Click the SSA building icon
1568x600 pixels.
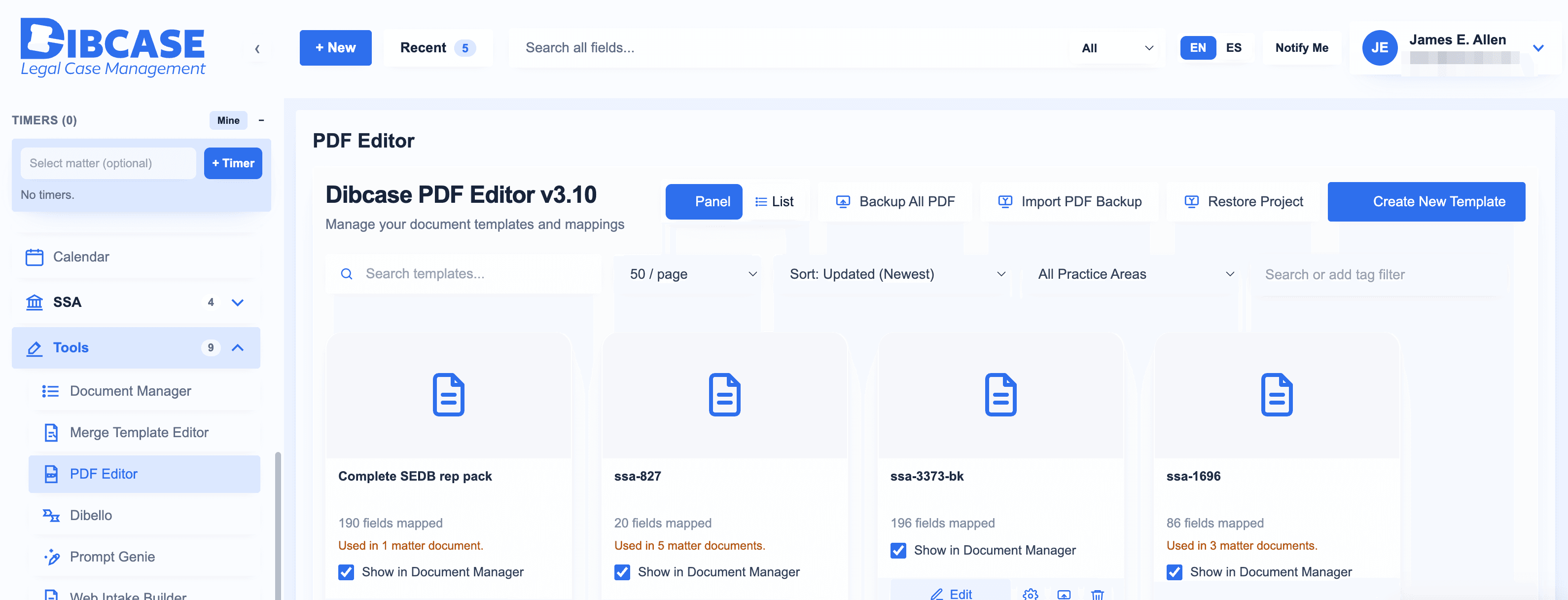[35, 302]
